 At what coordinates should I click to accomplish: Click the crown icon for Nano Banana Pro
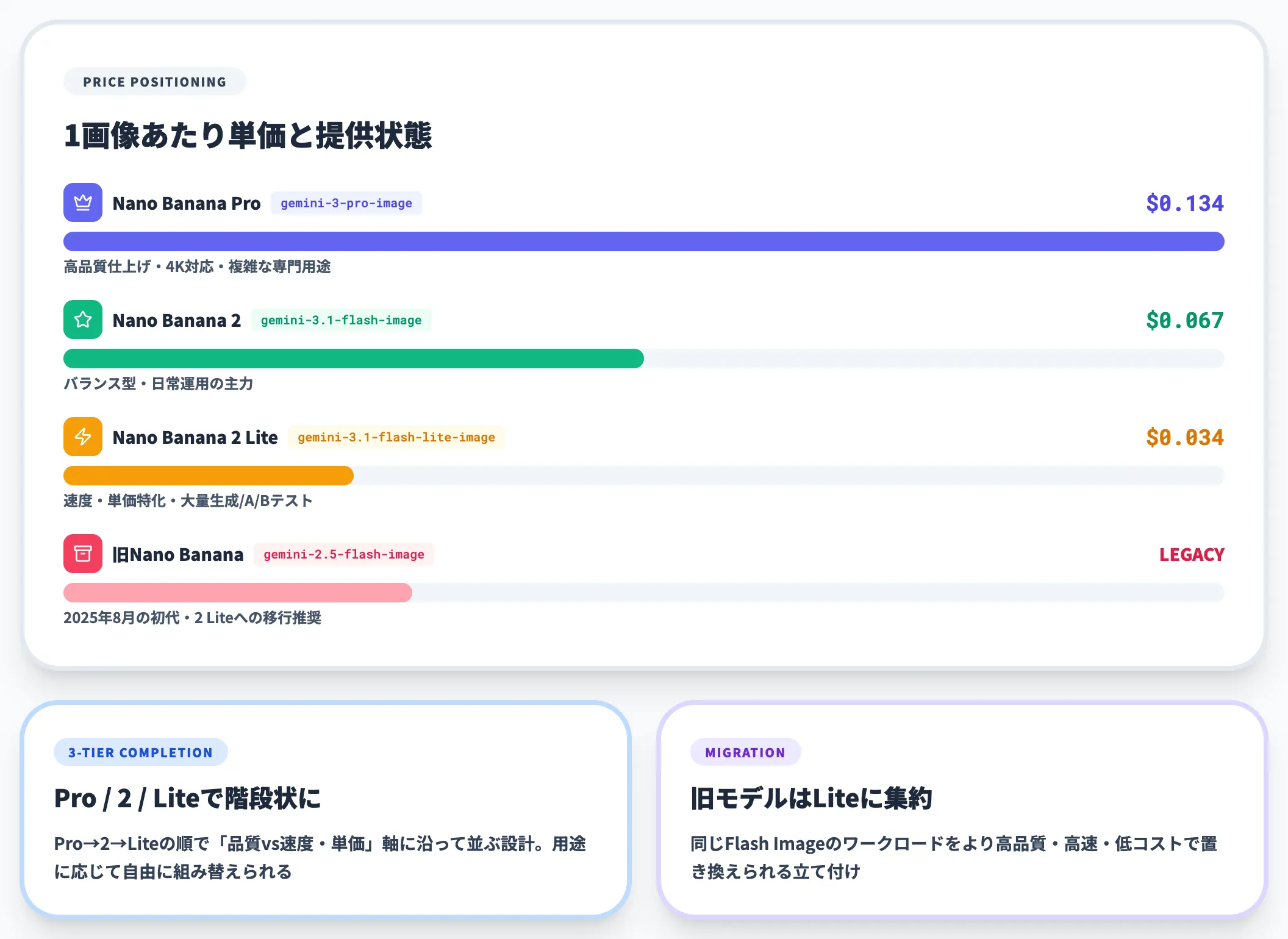[83, 202]
